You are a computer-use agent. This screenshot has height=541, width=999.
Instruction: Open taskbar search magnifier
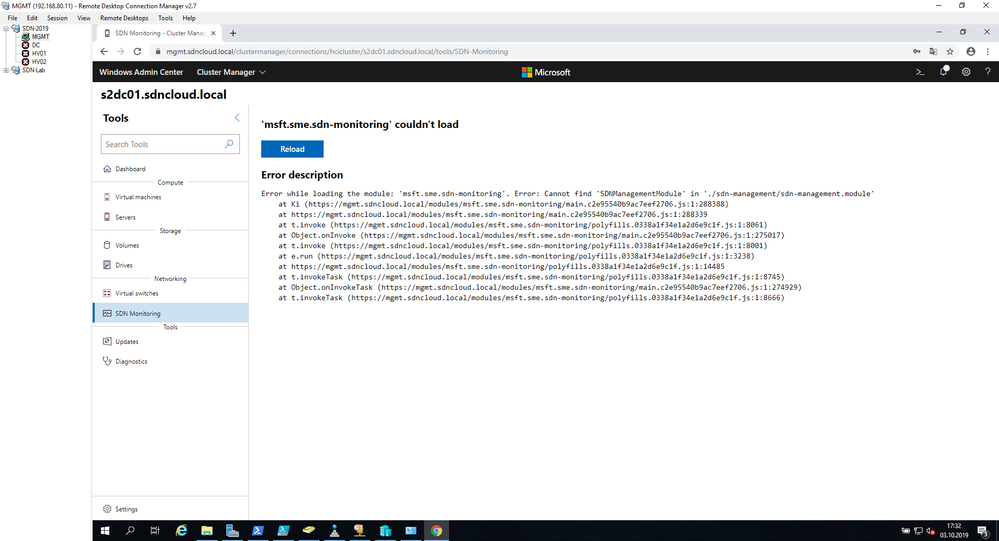130,530
